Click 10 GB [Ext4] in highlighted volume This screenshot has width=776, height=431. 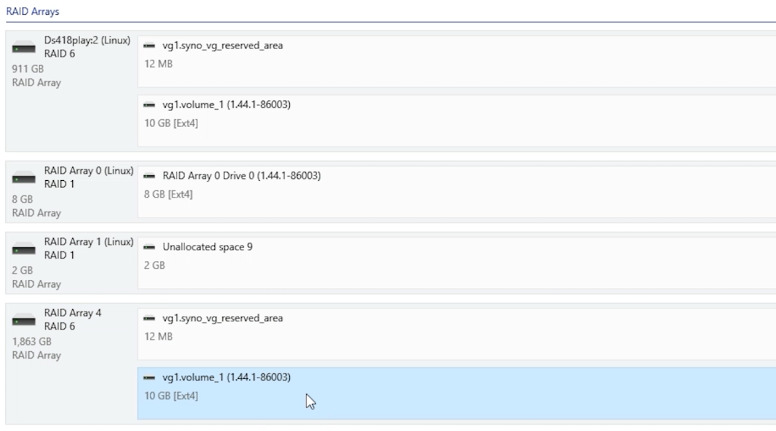(171, 396)
